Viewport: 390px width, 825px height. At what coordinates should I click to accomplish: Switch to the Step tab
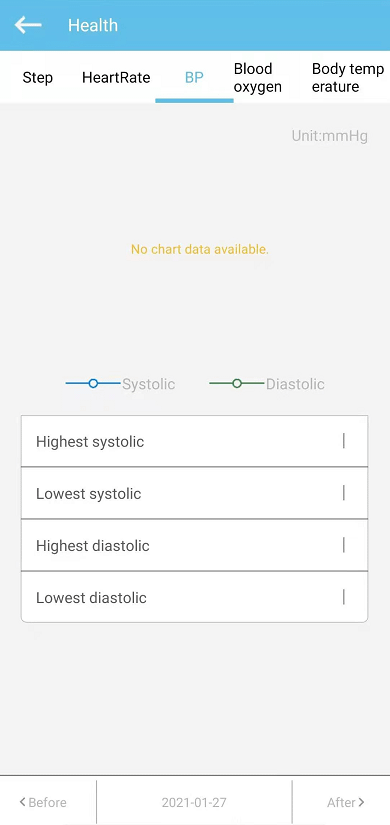pyautogui.click(x=37, y=78)
